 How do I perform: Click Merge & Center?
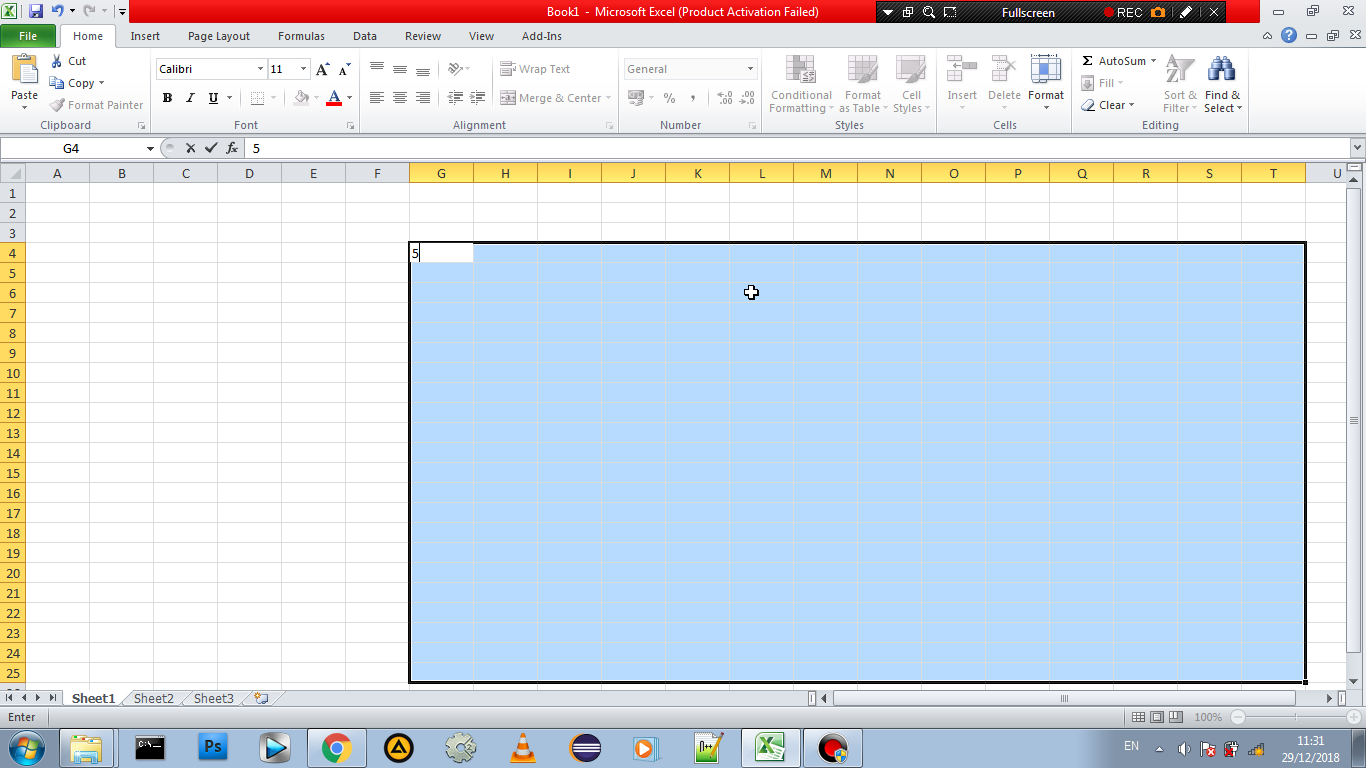[x=557, y=98]
